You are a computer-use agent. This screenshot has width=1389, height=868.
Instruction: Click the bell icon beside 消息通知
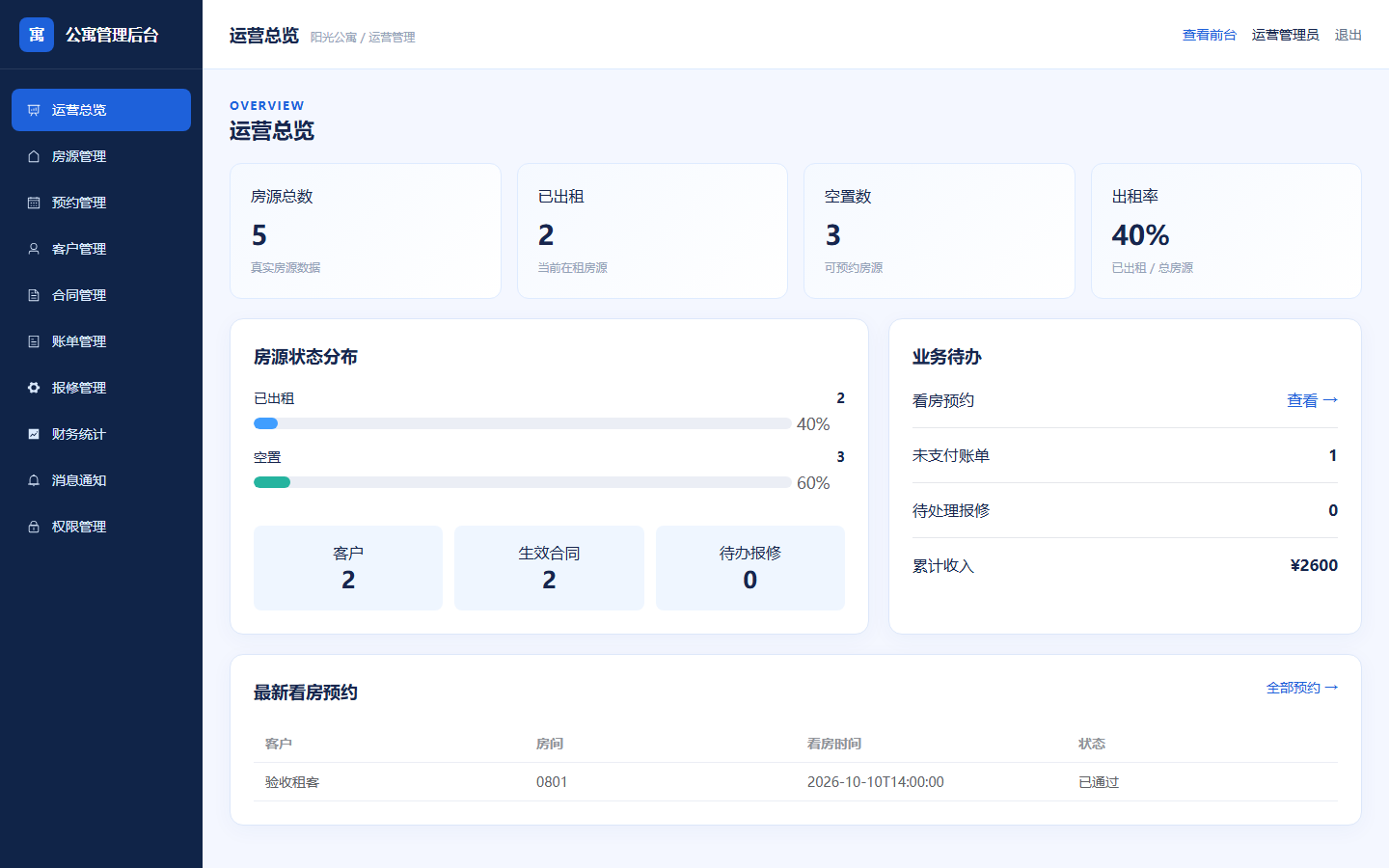point(34,480)
